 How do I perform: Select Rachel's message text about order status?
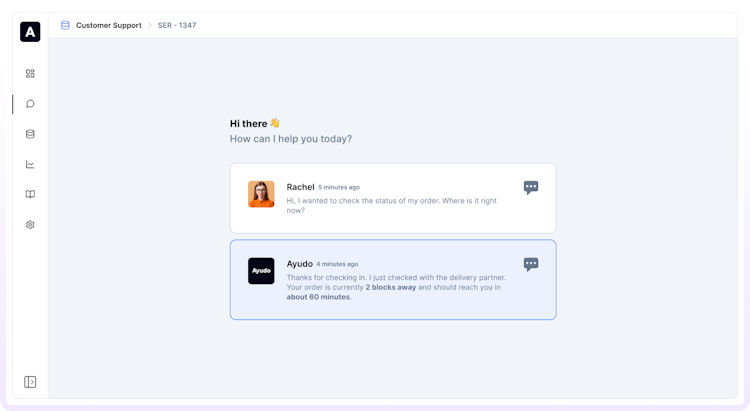392,205
